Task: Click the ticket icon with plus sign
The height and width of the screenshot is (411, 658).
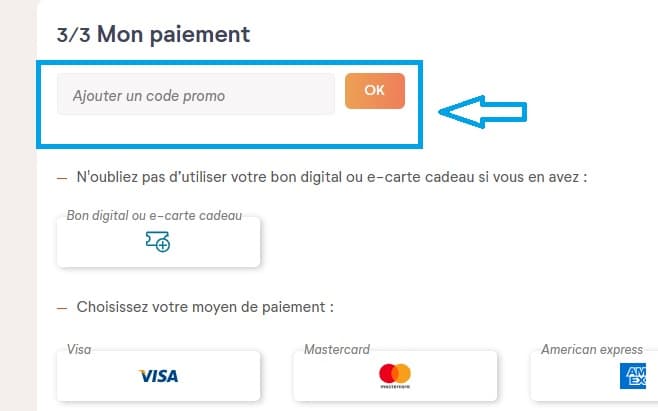Action: click(158, 241)
